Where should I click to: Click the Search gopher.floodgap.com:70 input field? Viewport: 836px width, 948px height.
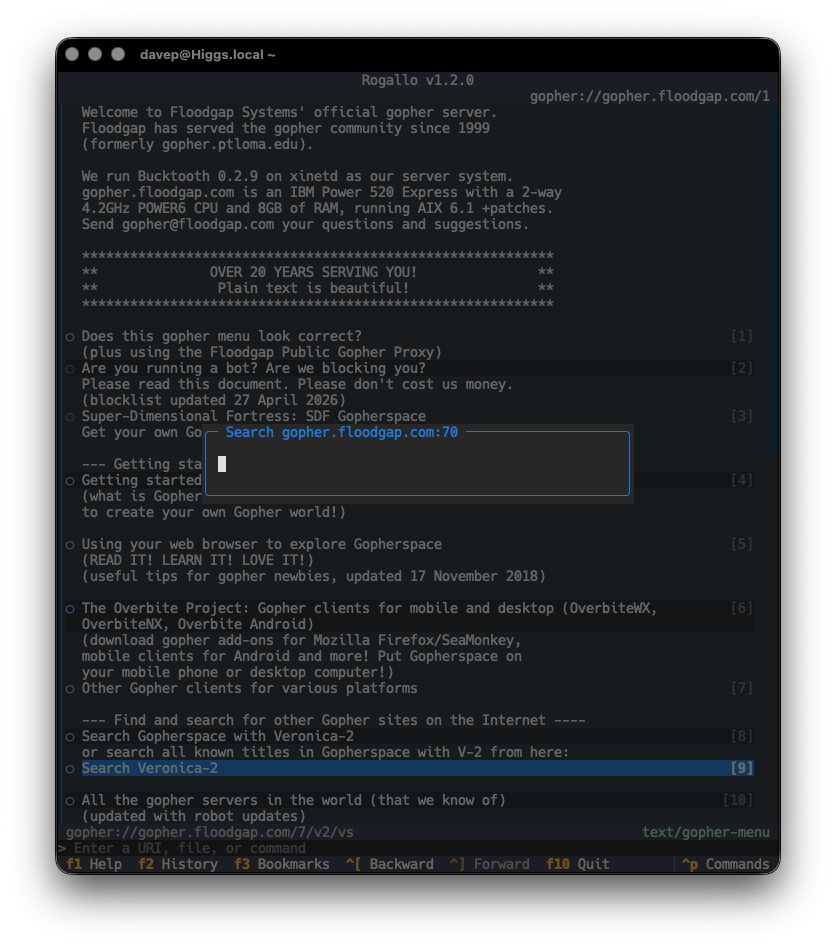417,464
